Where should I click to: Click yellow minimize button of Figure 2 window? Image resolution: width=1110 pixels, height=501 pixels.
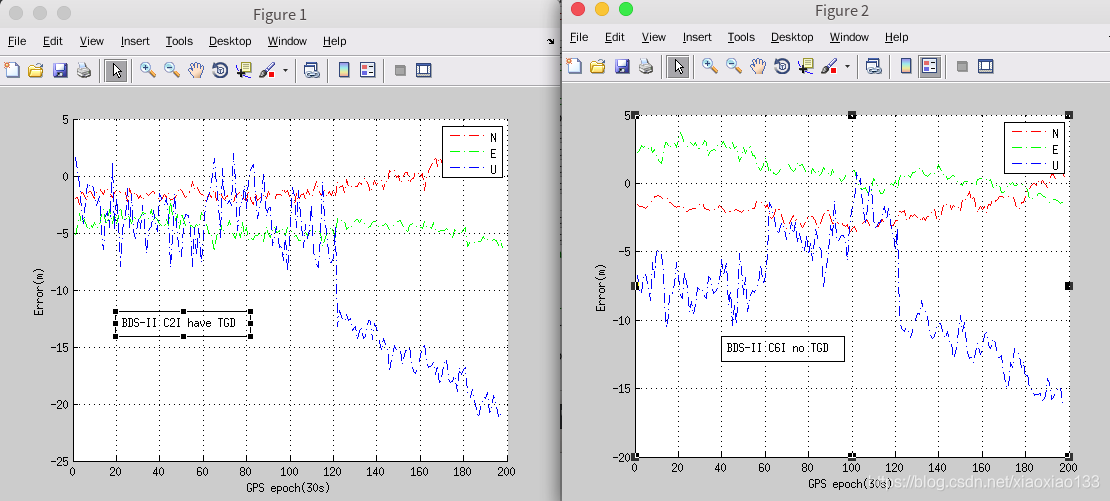tap(602, 9)
